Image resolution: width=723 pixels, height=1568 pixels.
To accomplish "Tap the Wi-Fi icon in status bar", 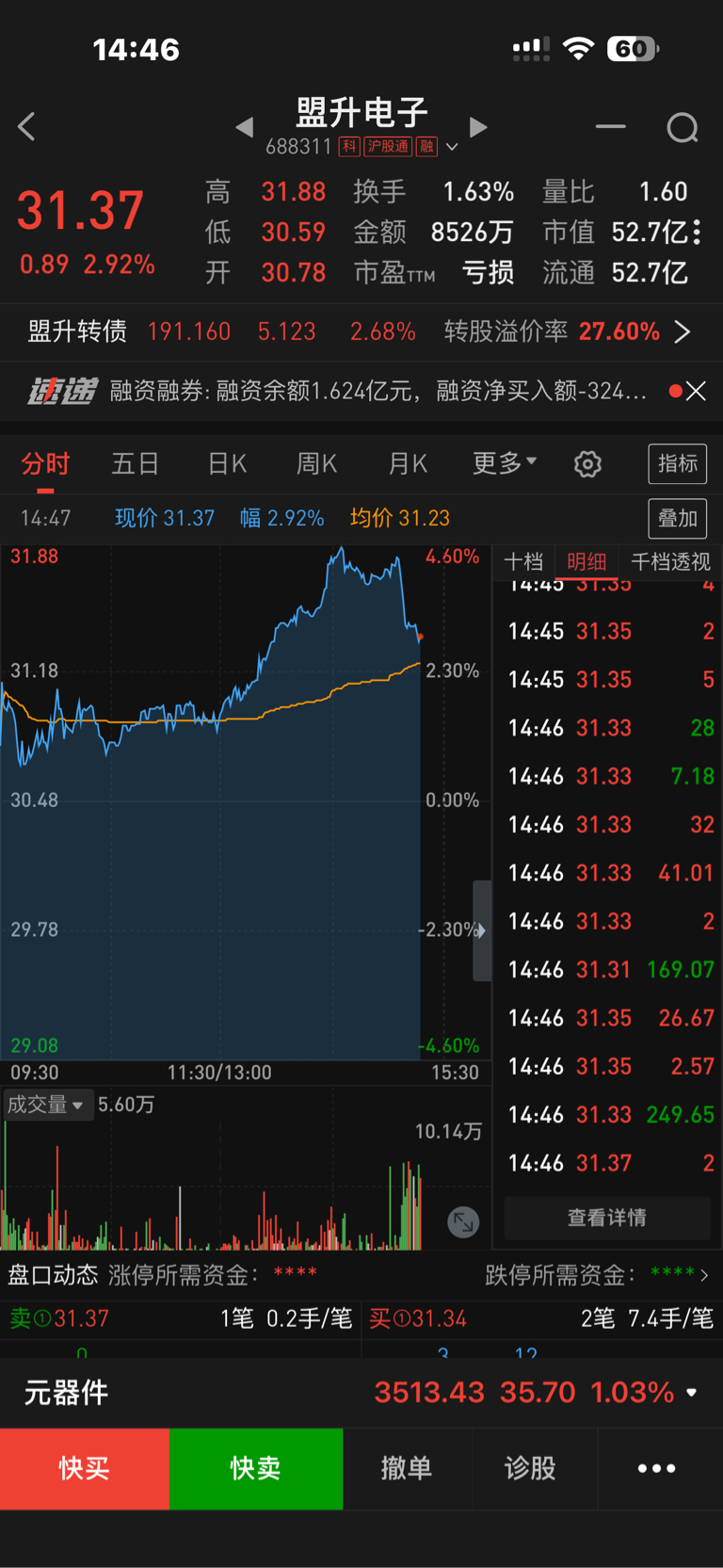I will (x=577, y=49).
